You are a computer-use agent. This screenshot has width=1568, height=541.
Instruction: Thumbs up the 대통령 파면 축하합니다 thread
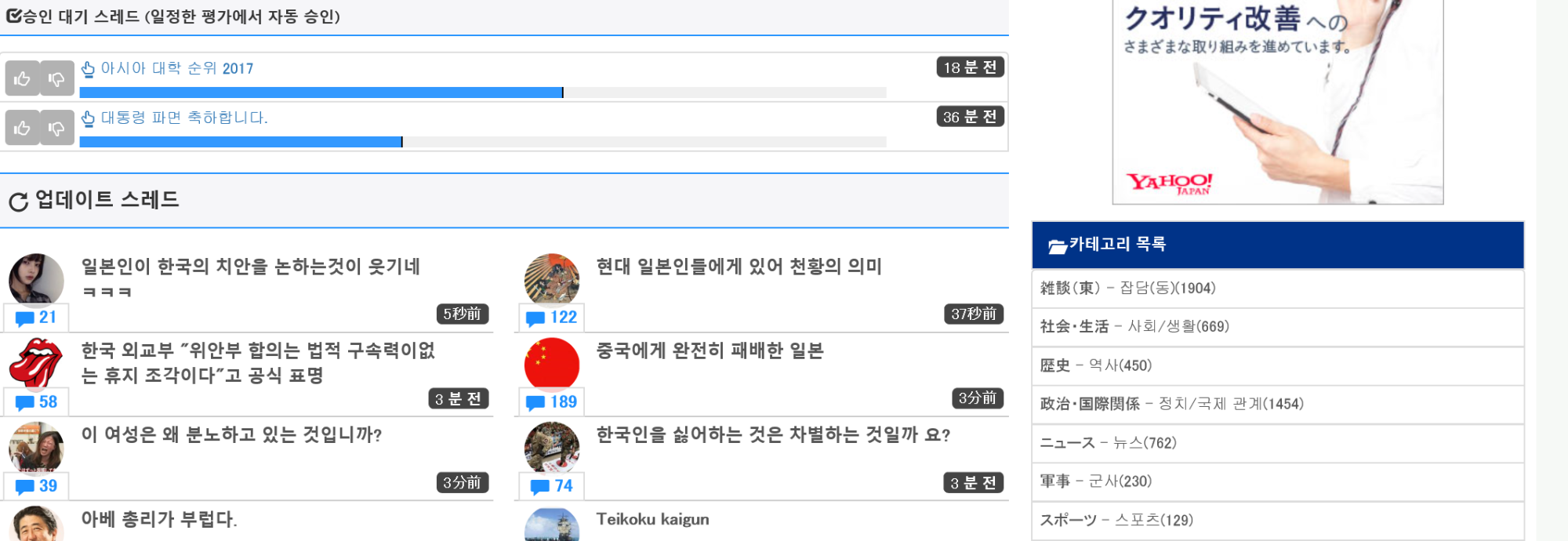coord(22,128)
